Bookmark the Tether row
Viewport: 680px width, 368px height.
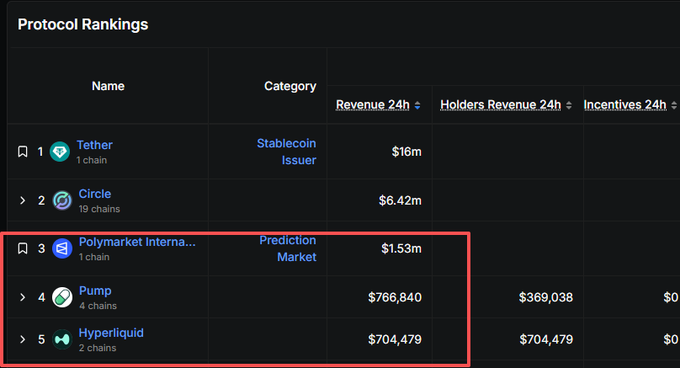click(23, 152)
